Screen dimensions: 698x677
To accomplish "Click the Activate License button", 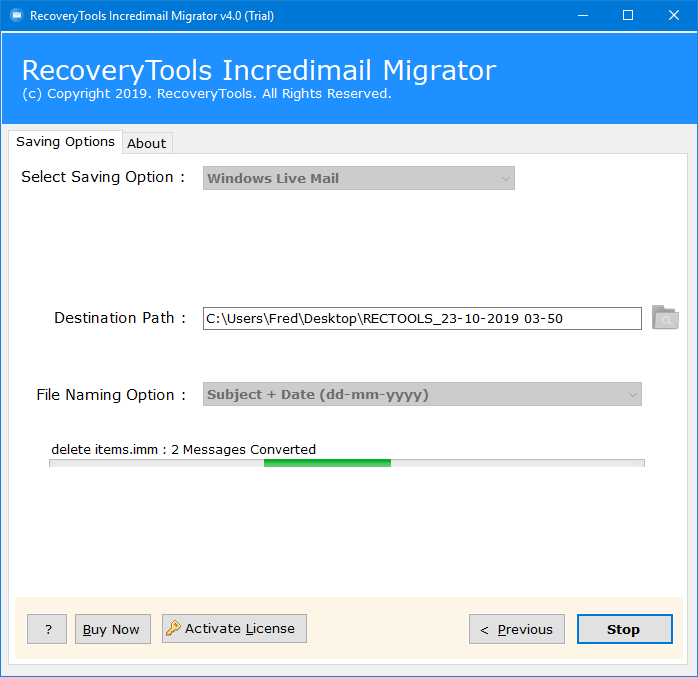I will pyautogui.click(x=234, y=628).
